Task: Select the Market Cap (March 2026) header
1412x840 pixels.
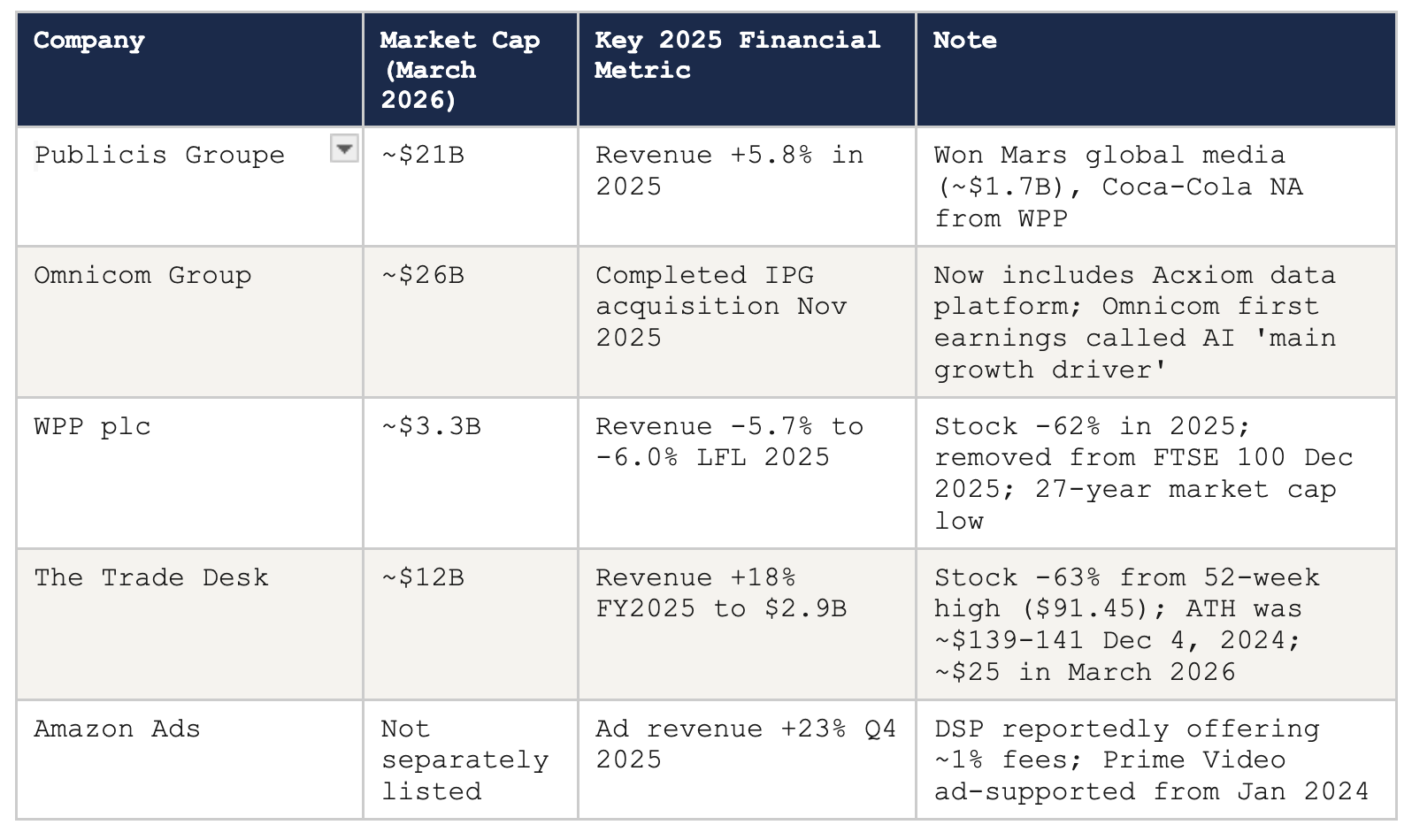Action: click(x=471, y=70)
